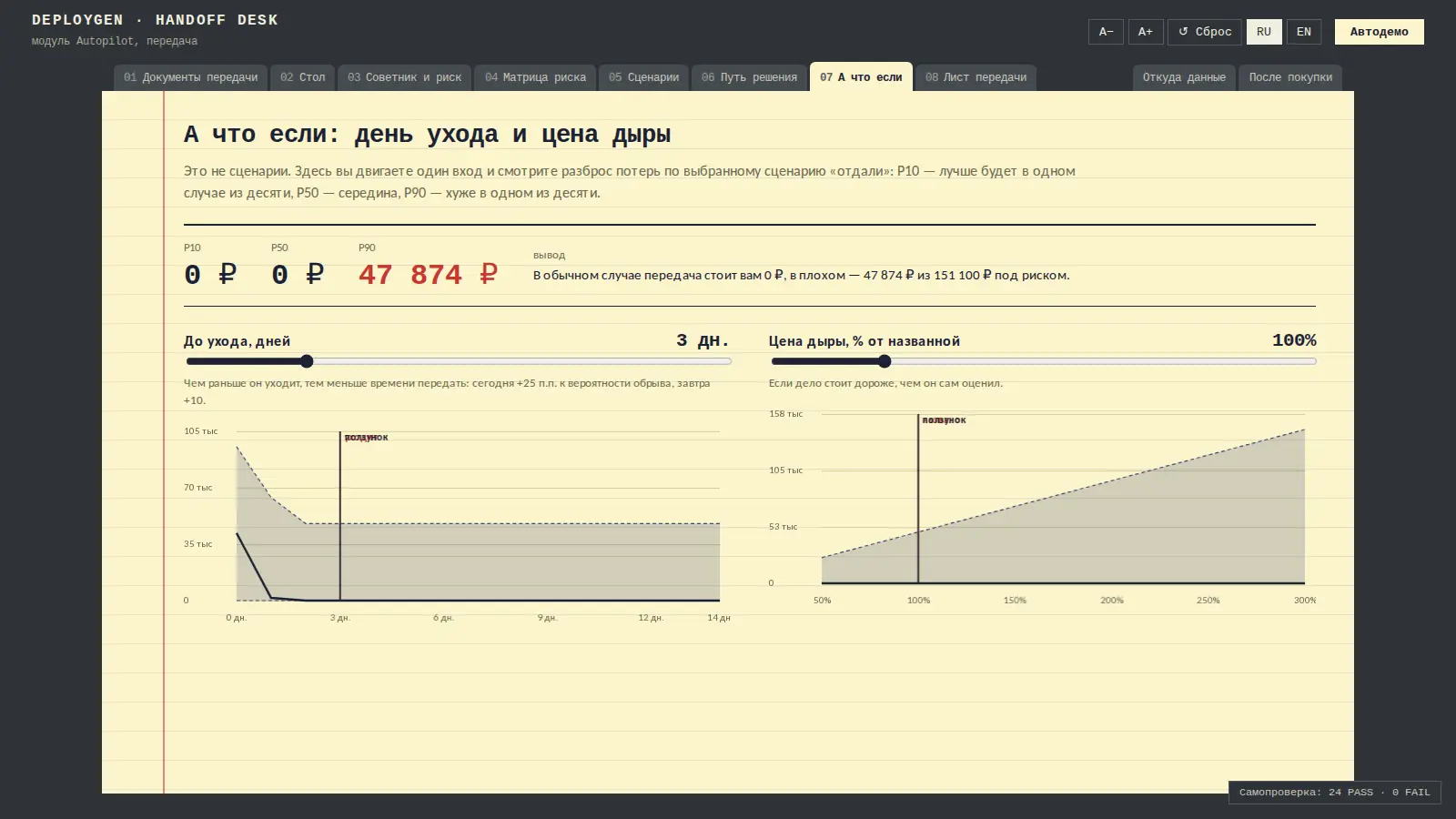Click the DEPLOYGEN · HANDOFF DESK title

coord(155,20)
